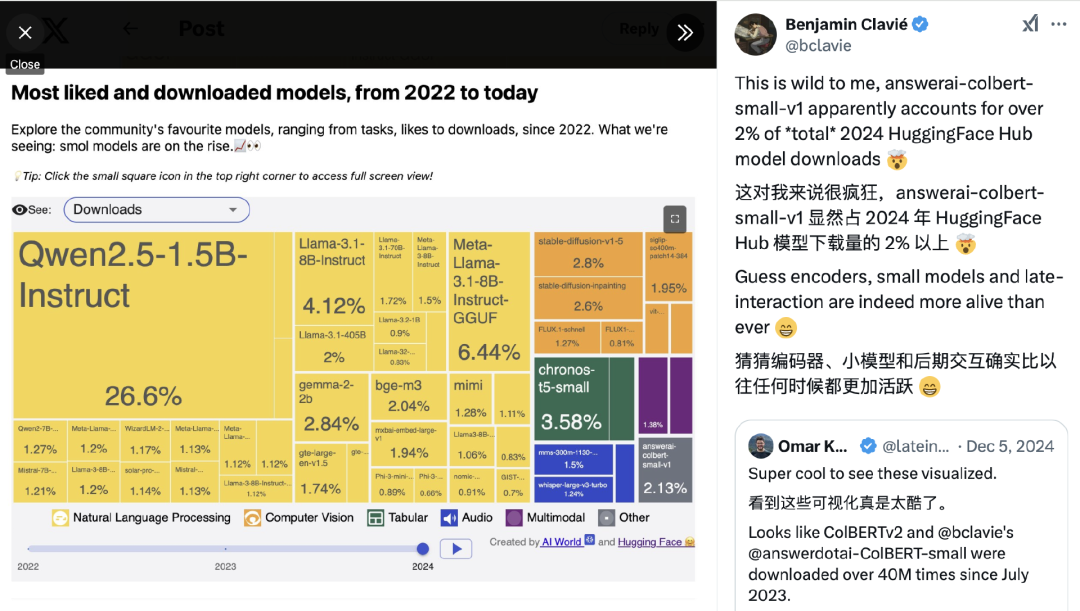Close the image viewer

25,32
